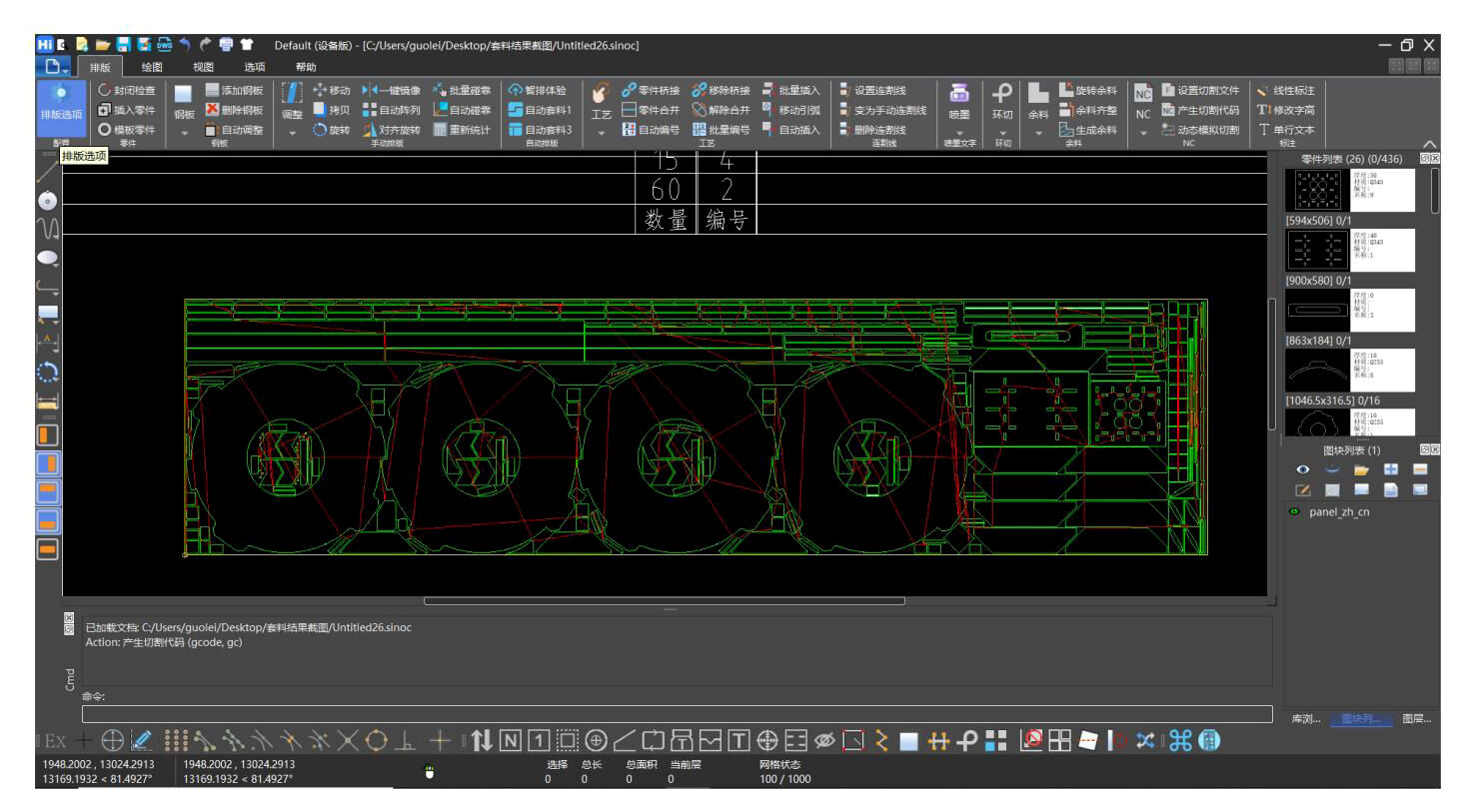Open the 帮助 ribbon tab

[x=306, y=67]
